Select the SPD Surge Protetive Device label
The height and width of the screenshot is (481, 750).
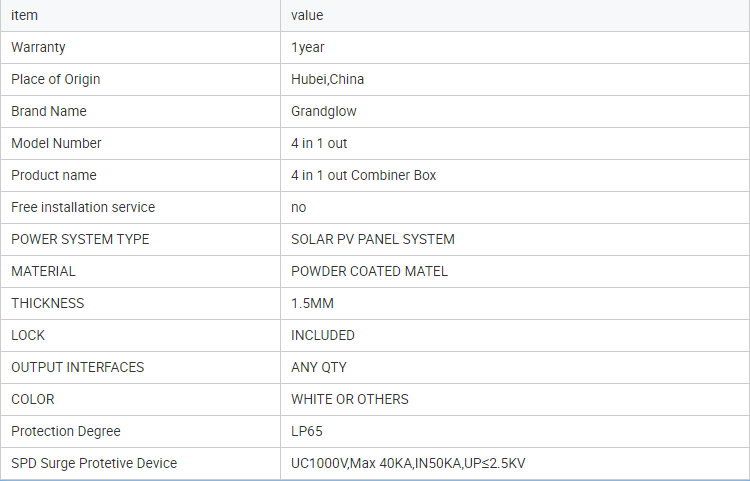94,464
